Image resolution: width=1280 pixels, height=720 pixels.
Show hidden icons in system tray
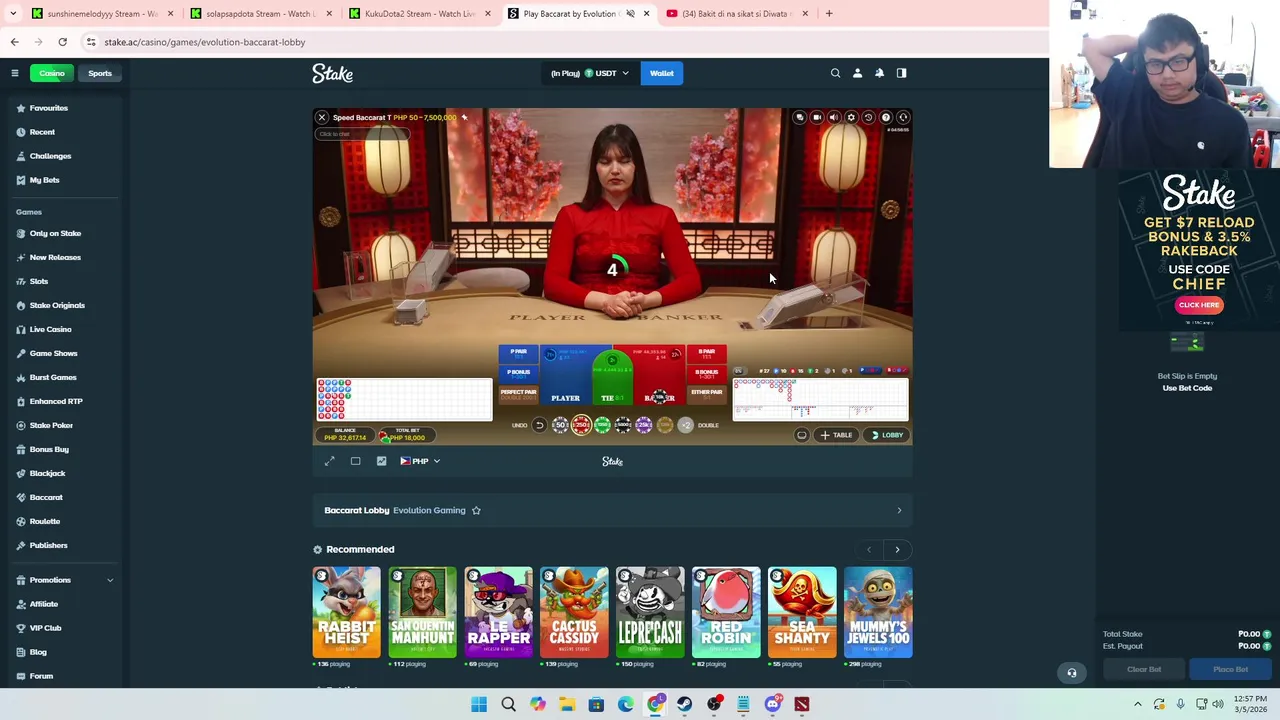pyautogui.click(x=1137, y=704)
